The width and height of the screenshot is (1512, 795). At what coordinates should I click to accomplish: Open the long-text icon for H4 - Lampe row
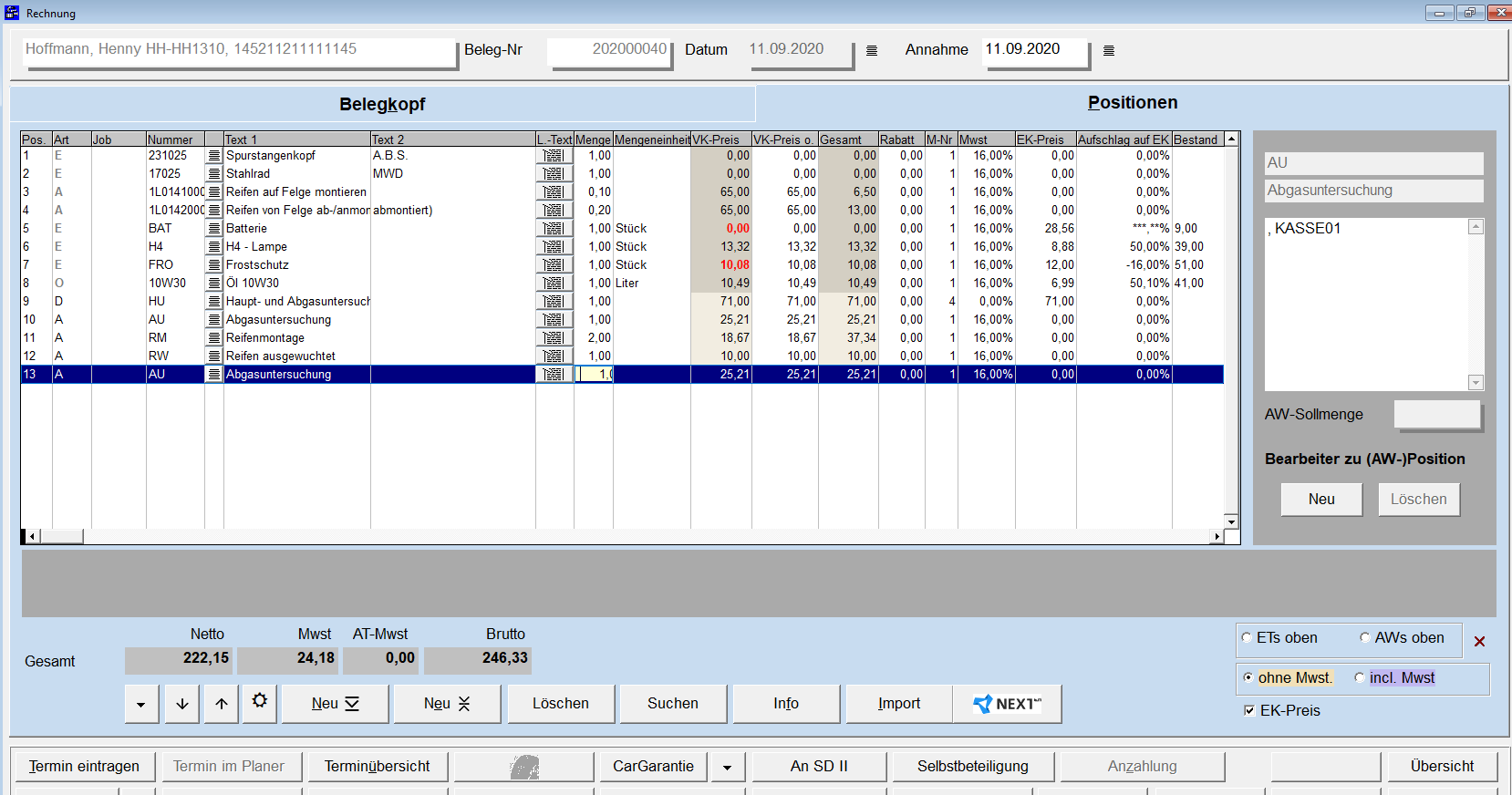[x=214, y=247]
